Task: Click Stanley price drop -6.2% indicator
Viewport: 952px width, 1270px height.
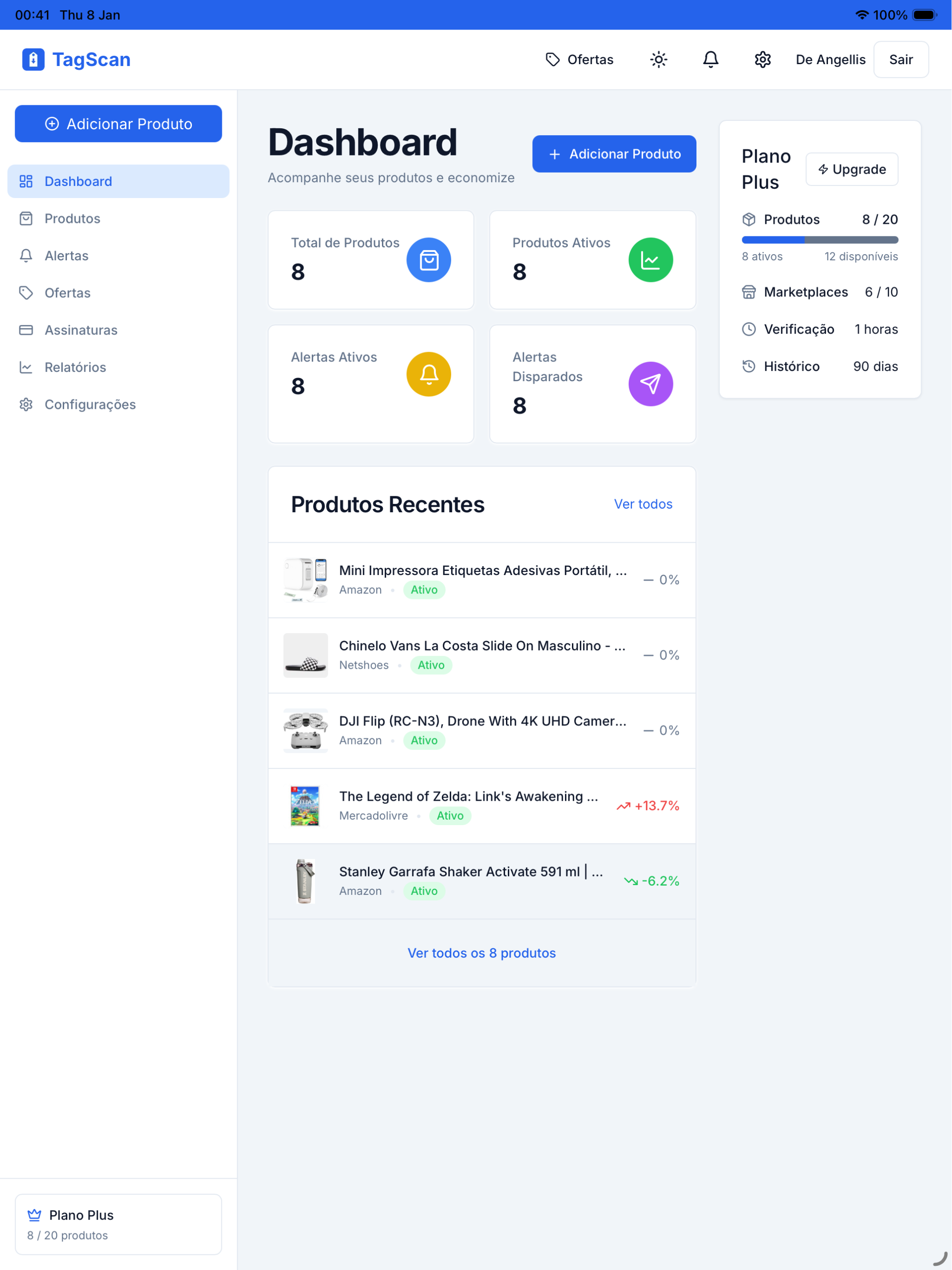Action: pyautogui.click(x=651, y=881)
